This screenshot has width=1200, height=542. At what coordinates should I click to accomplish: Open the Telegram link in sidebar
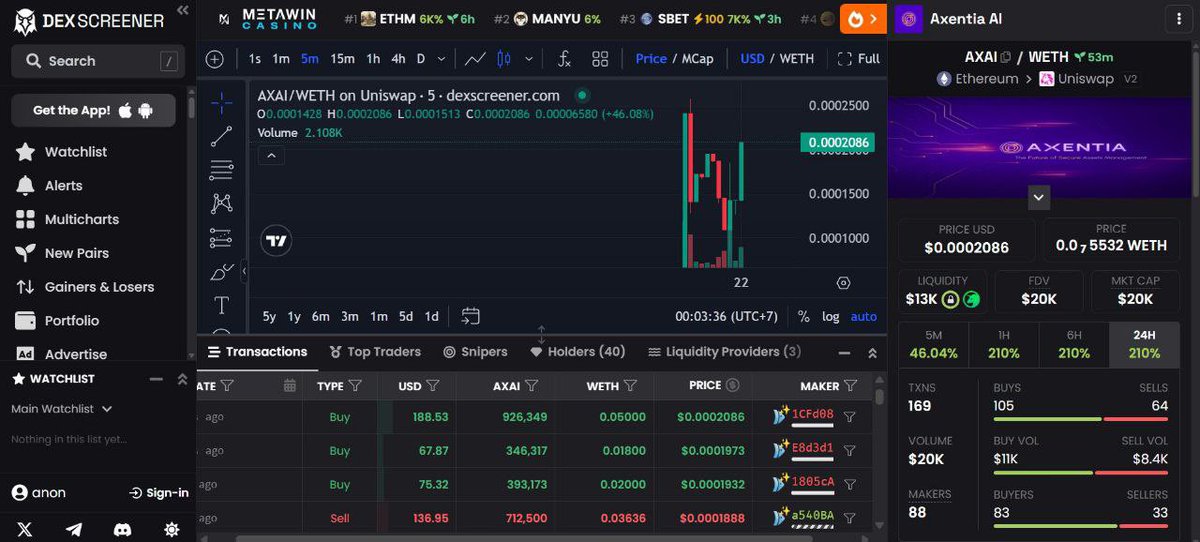click(74, 529)
